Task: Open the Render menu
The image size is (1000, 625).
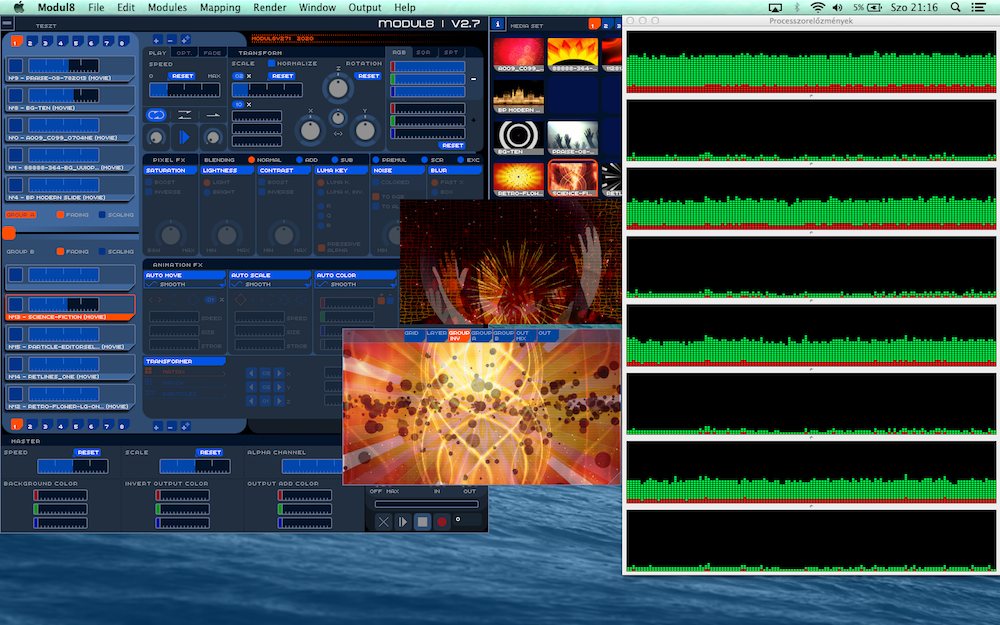Action: [x=270, y=8]
